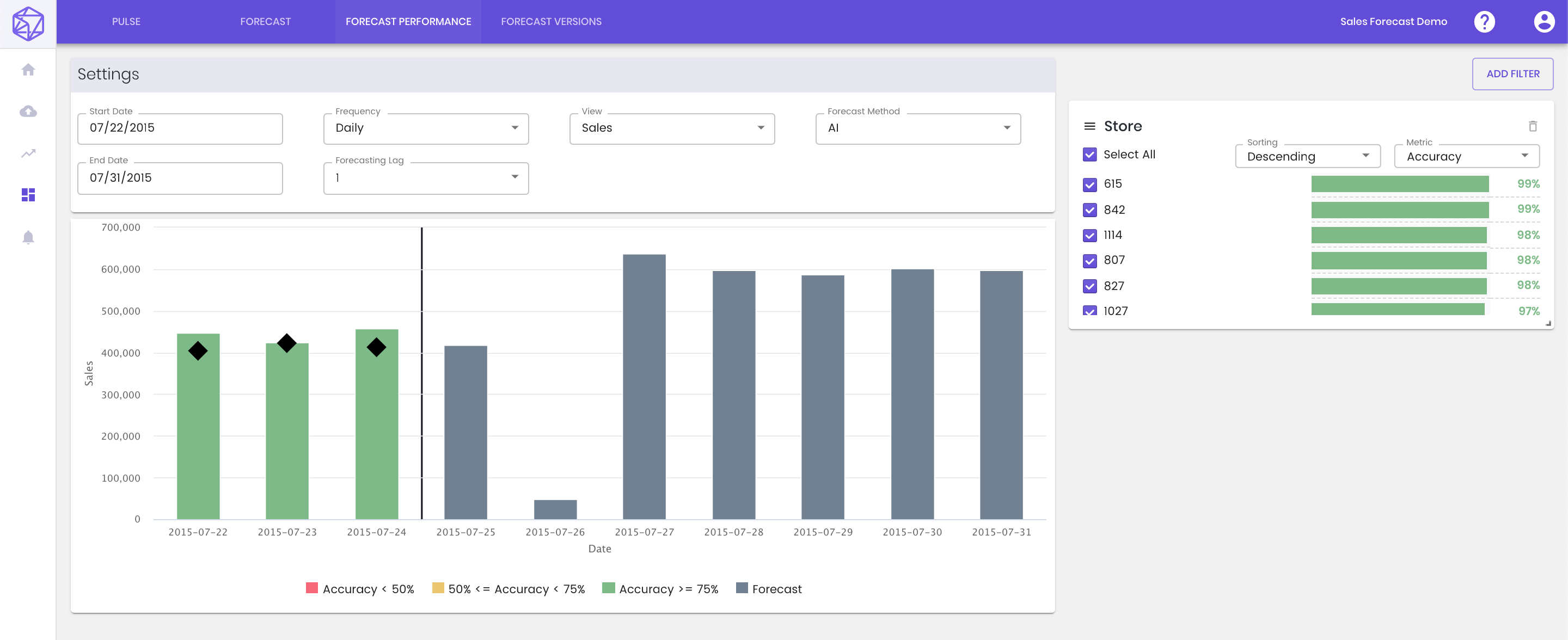Screen dimensions: 1568x640
Task: Open the Metric dropdown set to Accuracy
Action: click(x=1466, y=156)
